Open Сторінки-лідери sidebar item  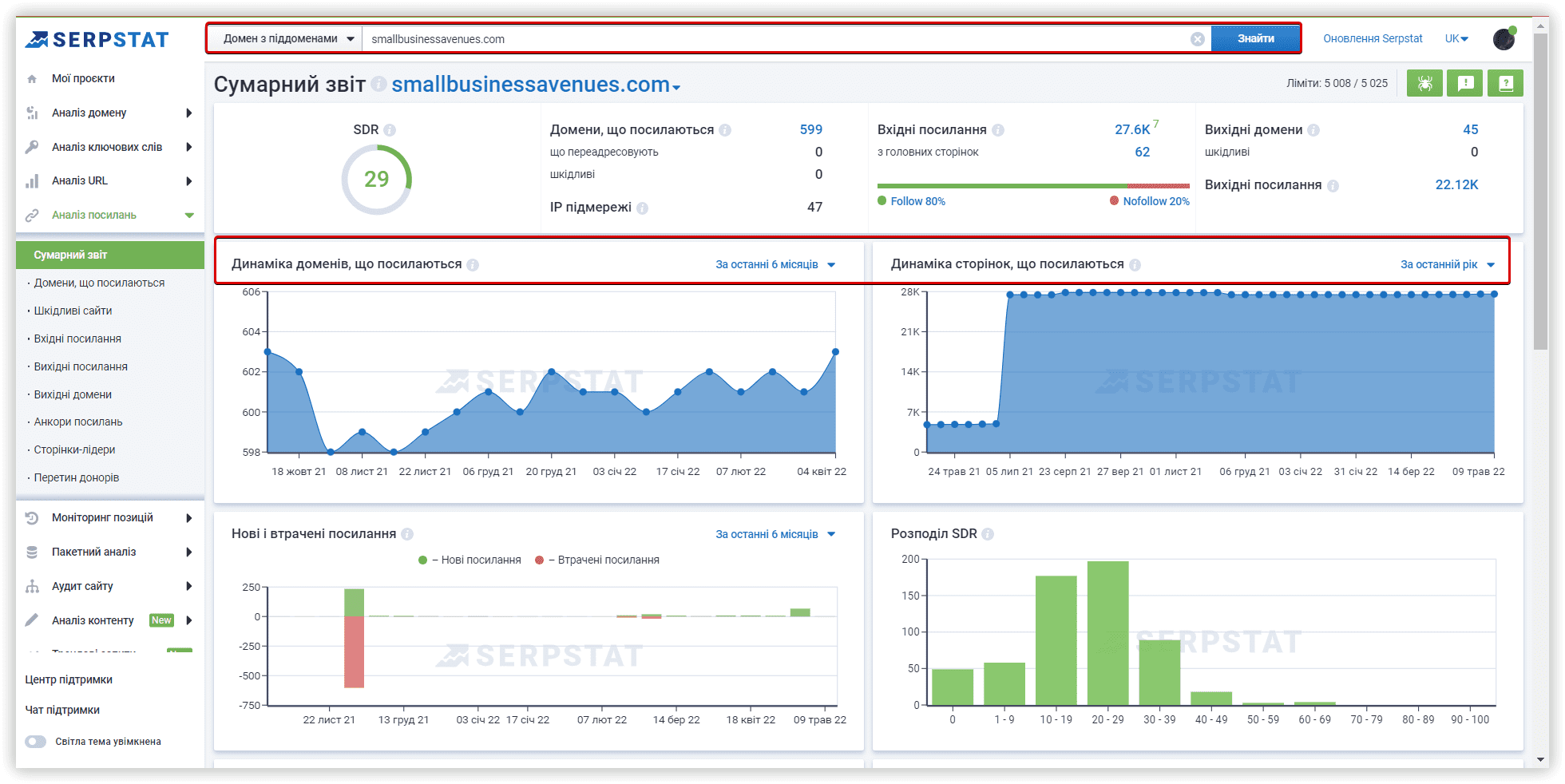(x=74, y=450)
